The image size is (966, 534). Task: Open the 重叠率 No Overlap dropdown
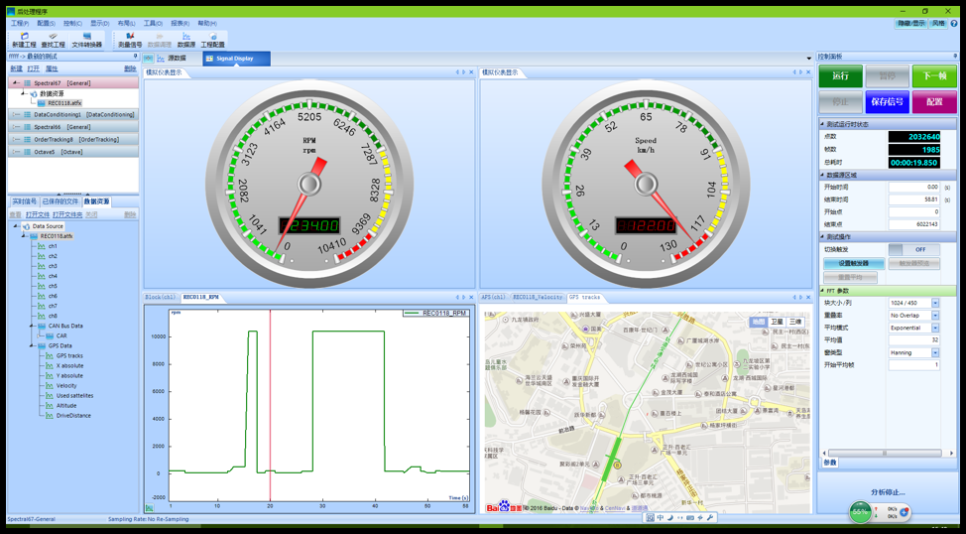[x=935, y=315]
